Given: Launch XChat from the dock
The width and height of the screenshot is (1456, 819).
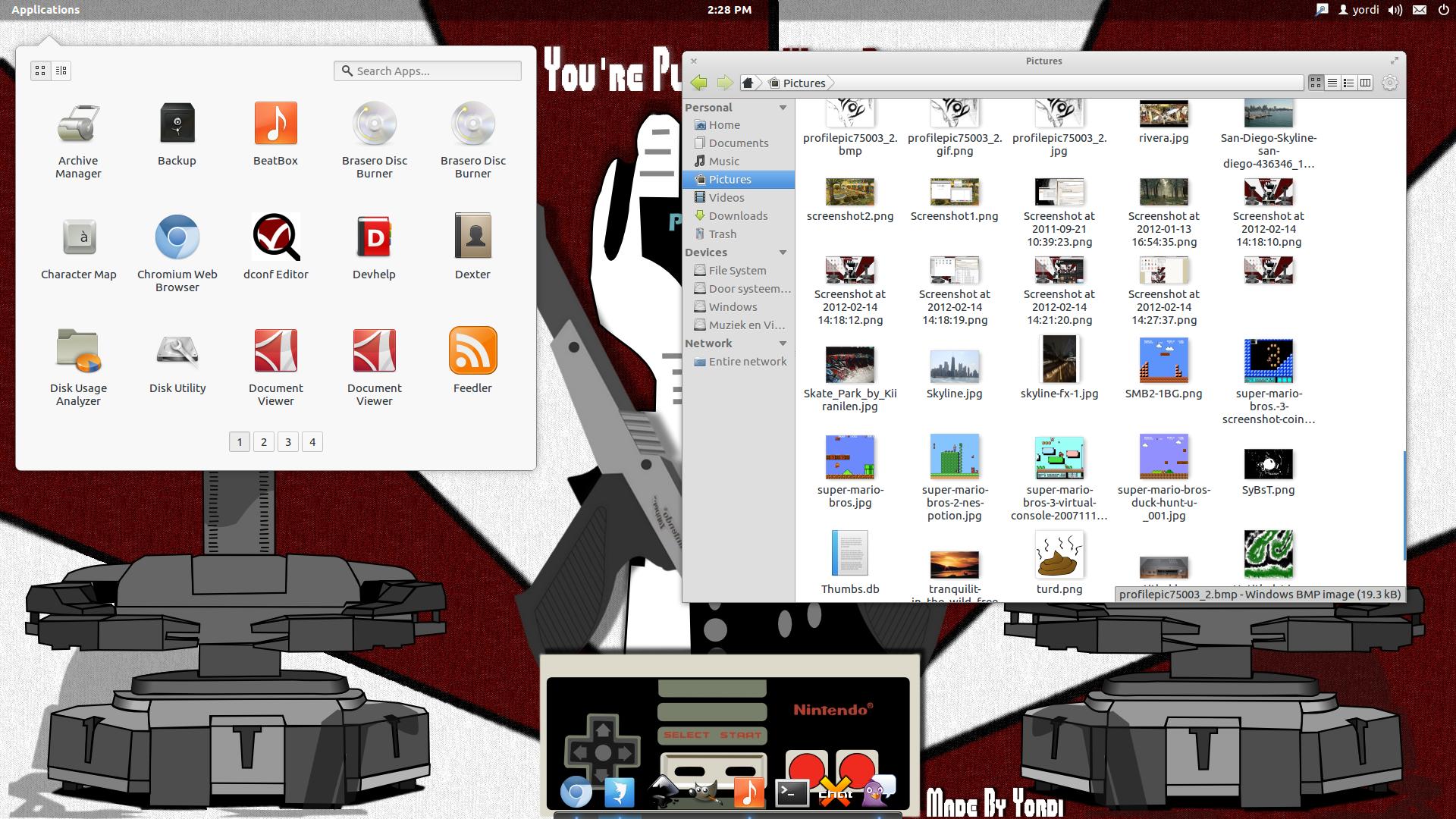Looking at the screenshot, I should 835,792.
